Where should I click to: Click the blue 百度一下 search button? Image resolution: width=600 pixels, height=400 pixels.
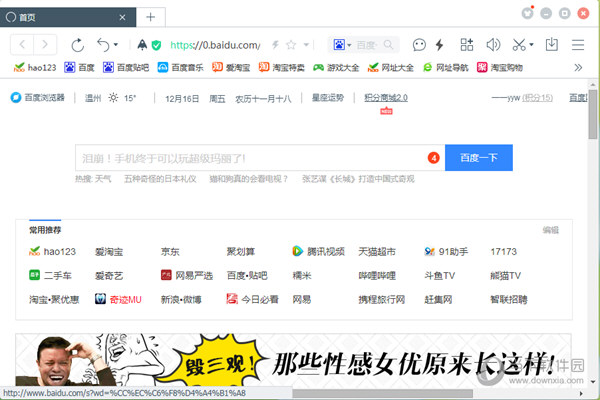[x=478, y=158]
